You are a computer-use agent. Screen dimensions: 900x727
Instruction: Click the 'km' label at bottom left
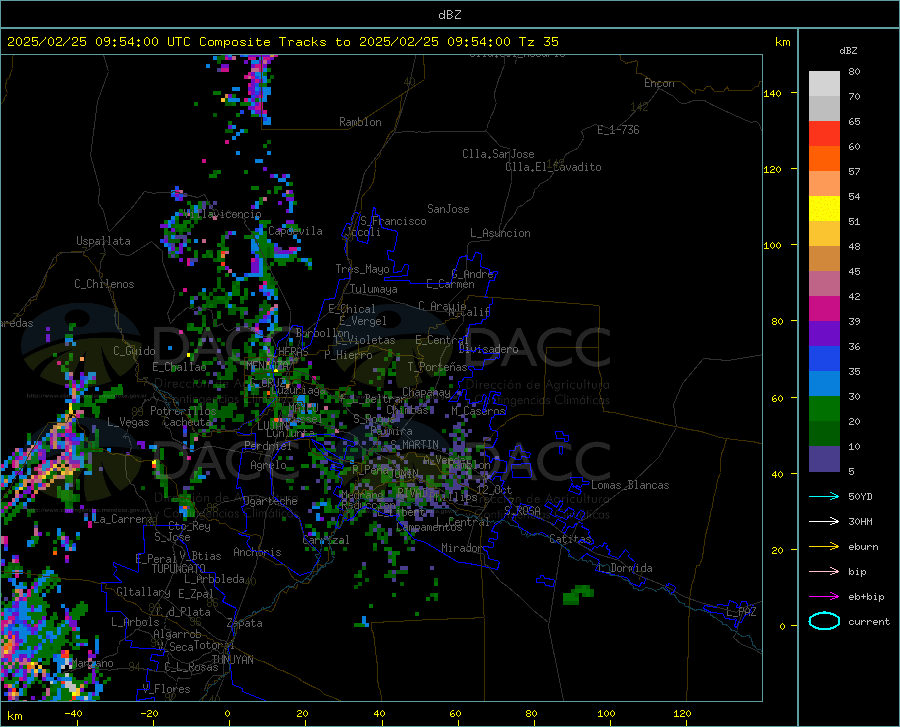coord(14,716)
